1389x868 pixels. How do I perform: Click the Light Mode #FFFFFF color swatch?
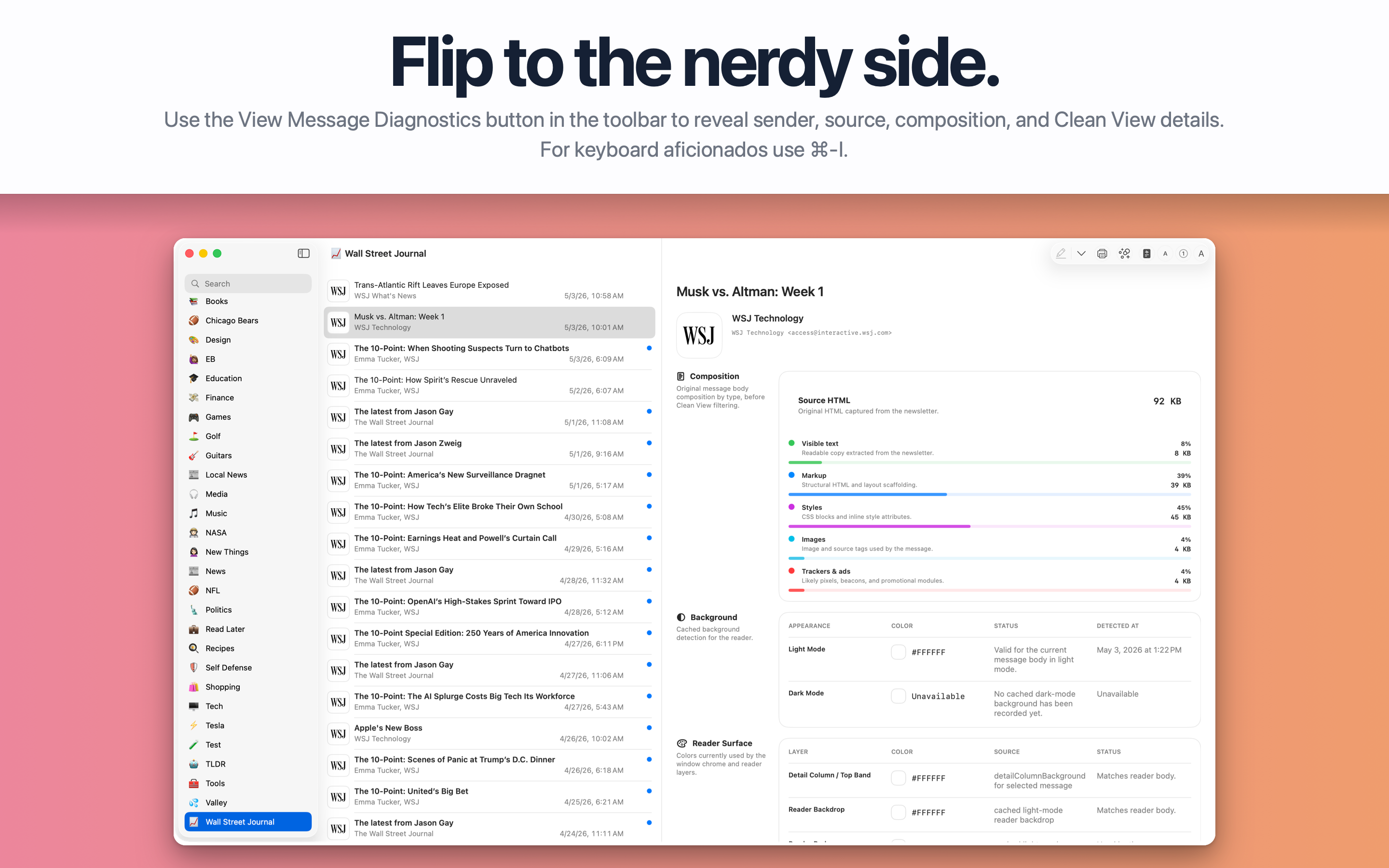(898, 652)
